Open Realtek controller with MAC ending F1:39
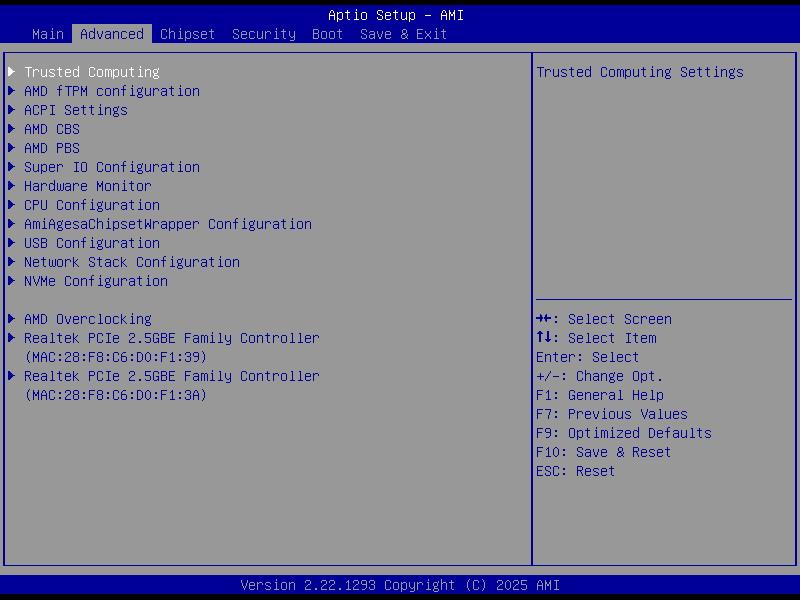 tap(171, 347)
